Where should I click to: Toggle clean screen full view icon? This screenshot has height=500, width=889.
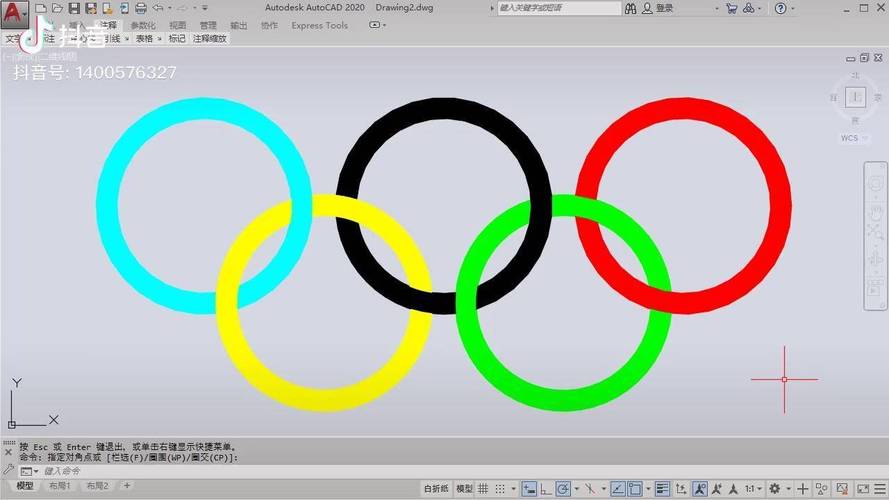(x=863, y=489)
